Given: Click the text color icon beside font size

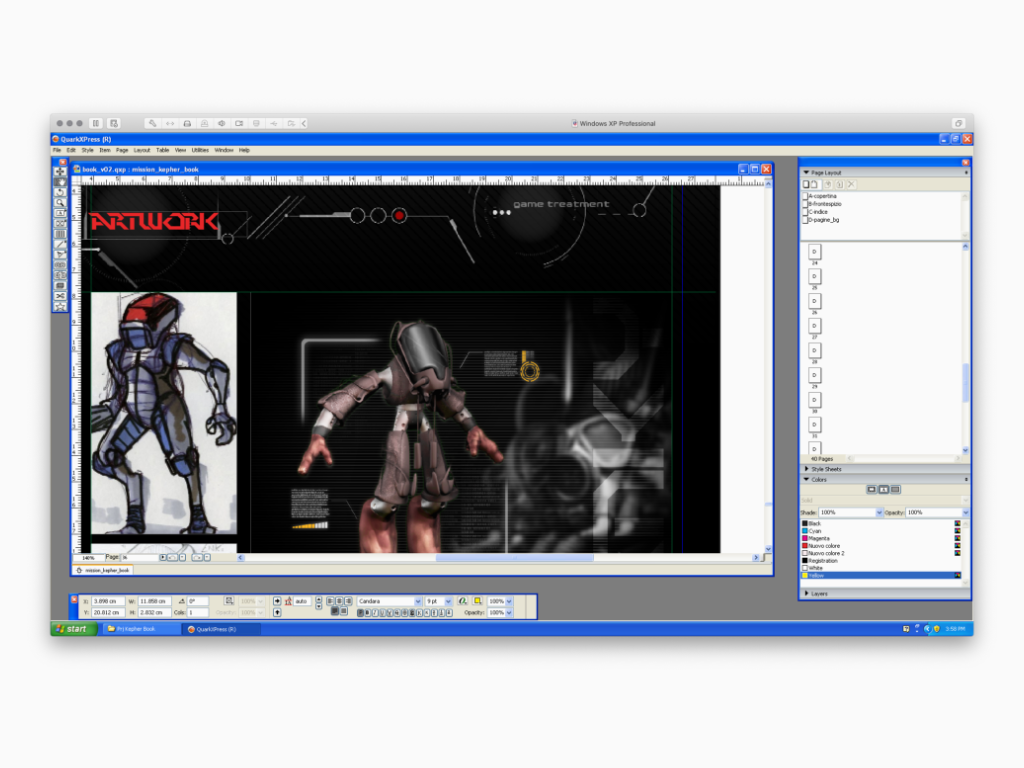Looking at the screenshot, I should coord(462,601).
